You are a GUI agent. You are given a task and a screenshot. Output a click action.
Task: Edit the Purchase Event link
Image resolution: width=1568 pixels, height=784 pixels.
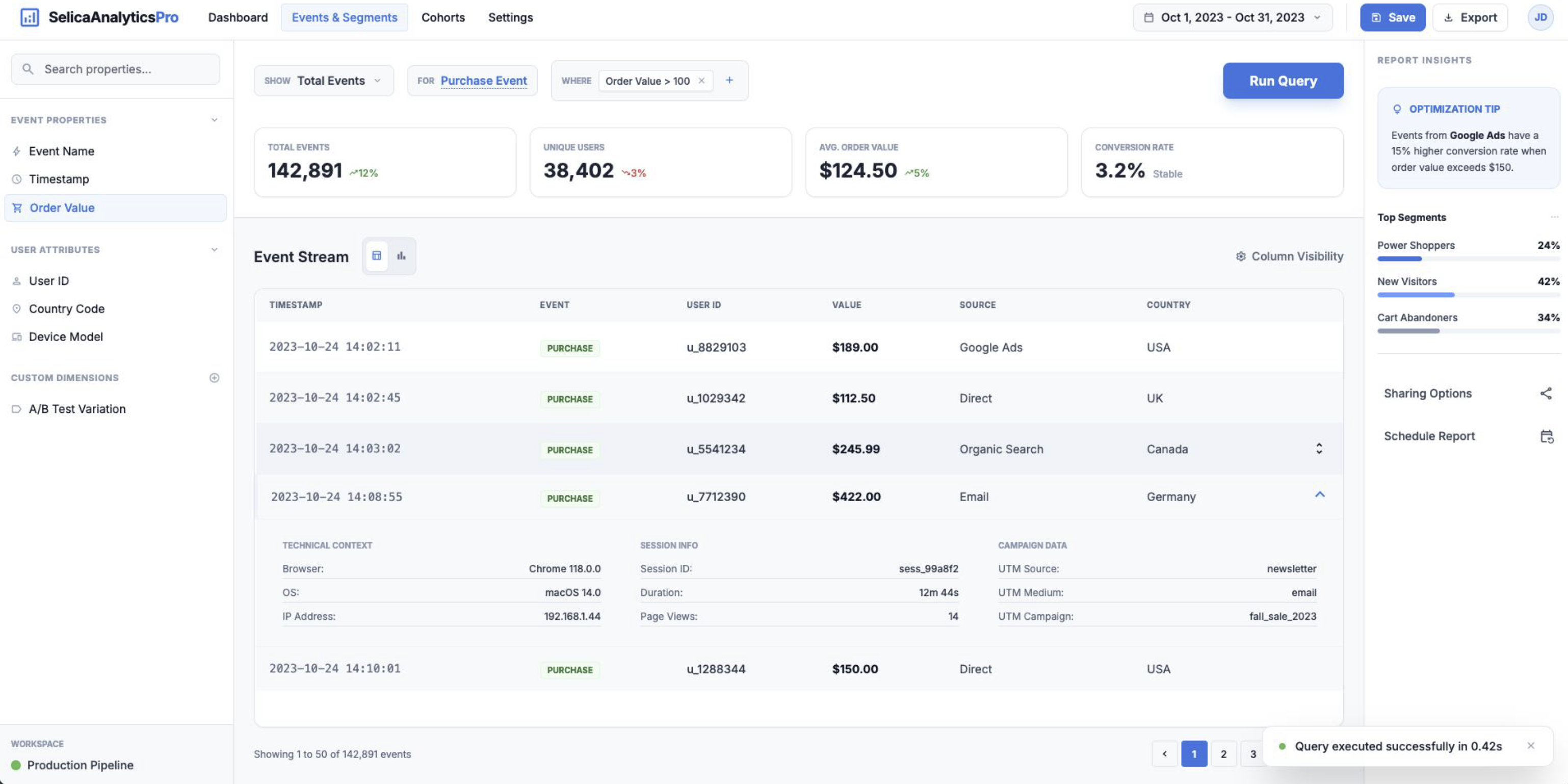pyautogui.click(x=483, y=81)
